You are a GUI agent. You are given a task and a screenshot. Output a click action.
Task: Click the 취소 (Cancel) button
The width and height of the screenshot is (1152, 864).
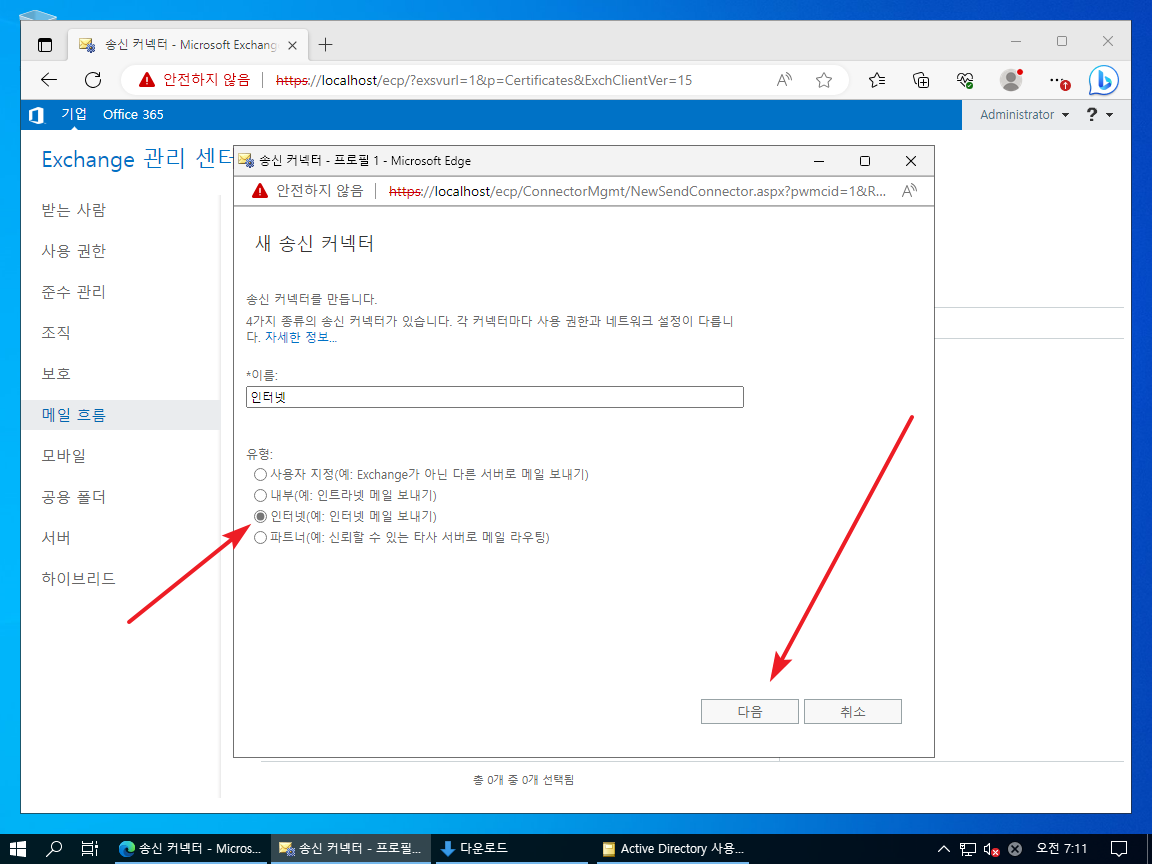[853, 712]
